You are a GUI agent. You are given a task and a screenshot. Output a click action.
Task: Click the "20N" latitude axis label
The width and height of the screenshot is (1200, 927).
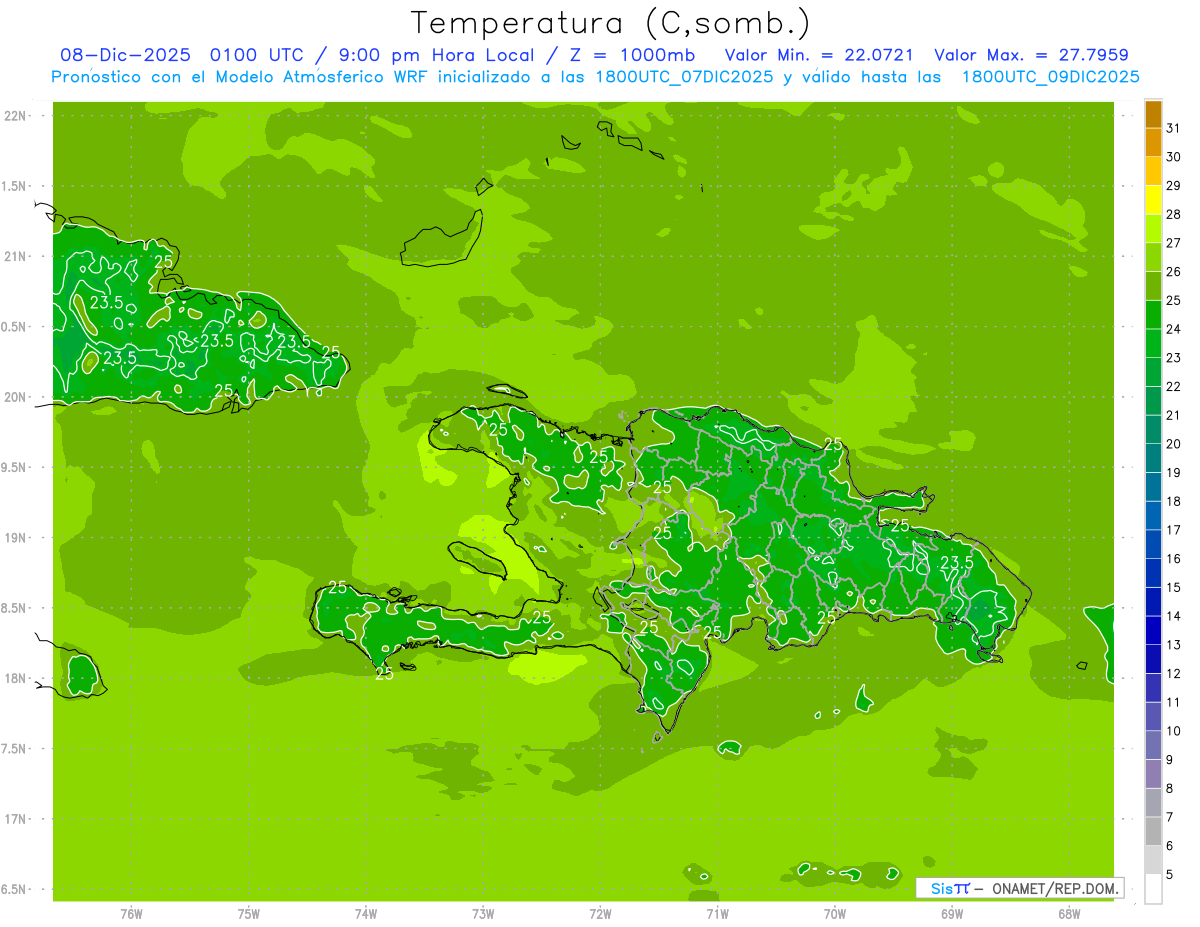[x=15, y=397]
